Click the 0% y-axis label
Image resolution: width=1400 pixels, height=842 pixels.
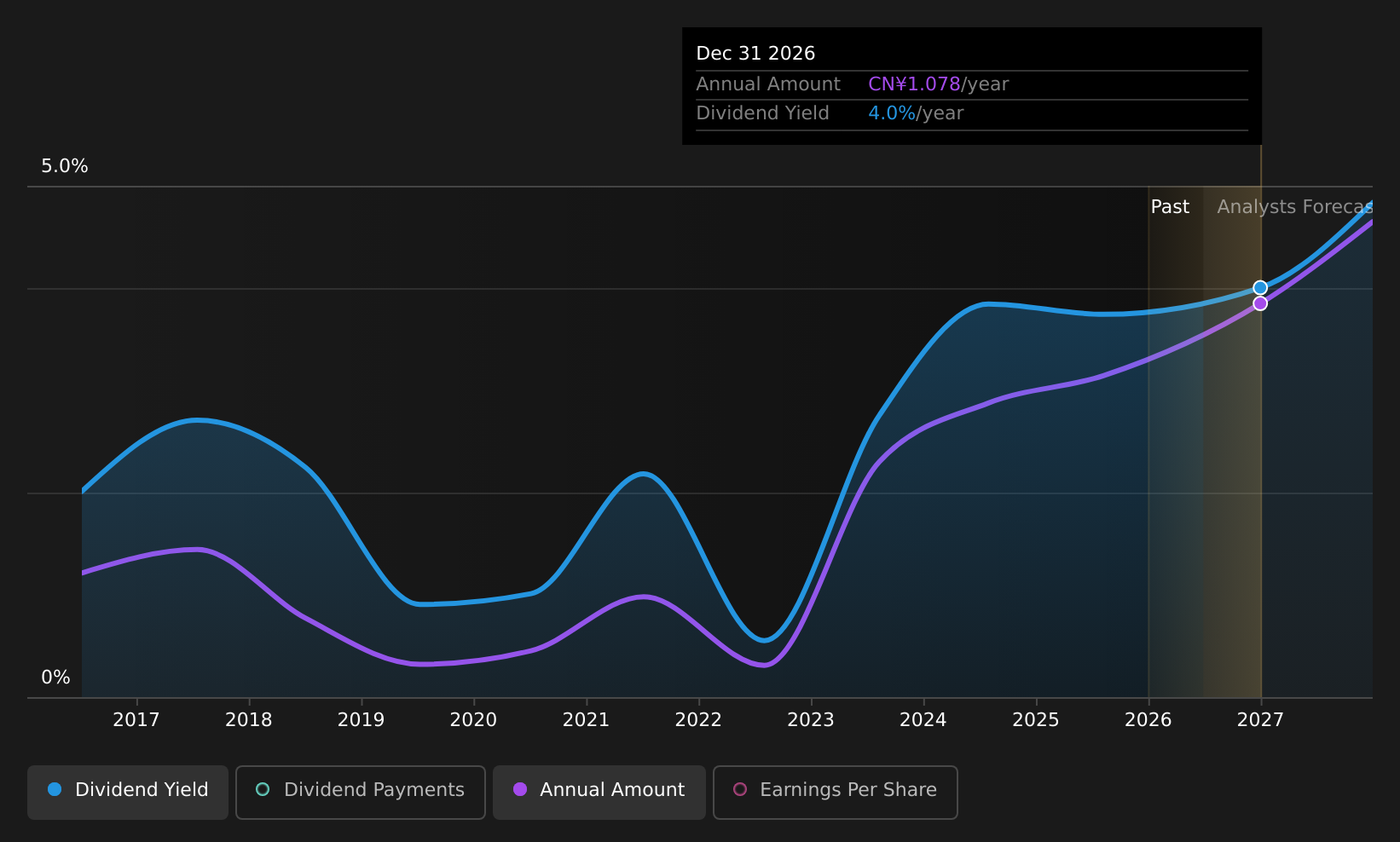(x=56, y=678)
